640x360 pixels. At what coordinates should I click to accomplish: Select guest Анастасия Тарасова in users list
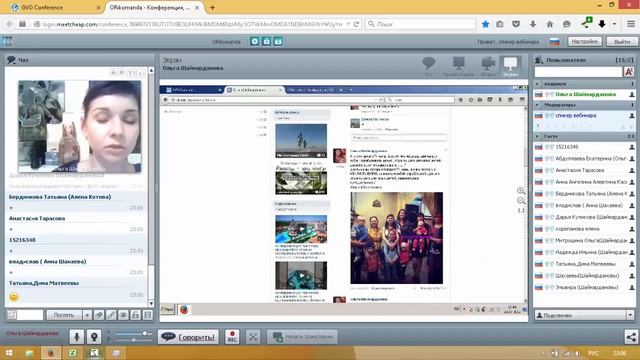pyautogui.click(x=584, y=170)
